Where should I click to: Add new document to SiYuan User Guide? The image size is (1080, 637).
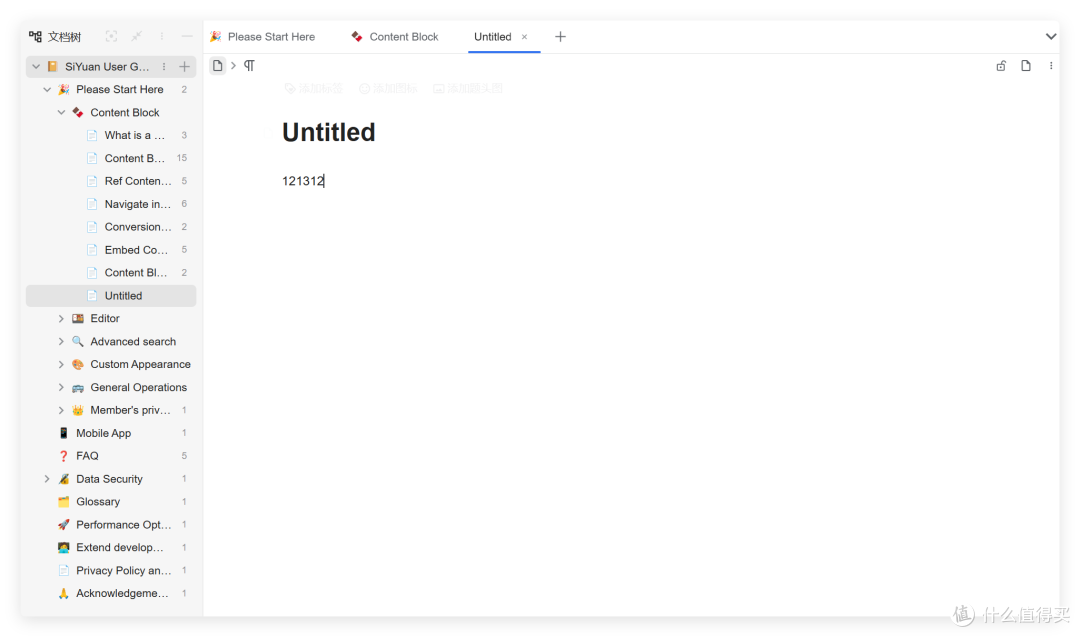[185, 67]
